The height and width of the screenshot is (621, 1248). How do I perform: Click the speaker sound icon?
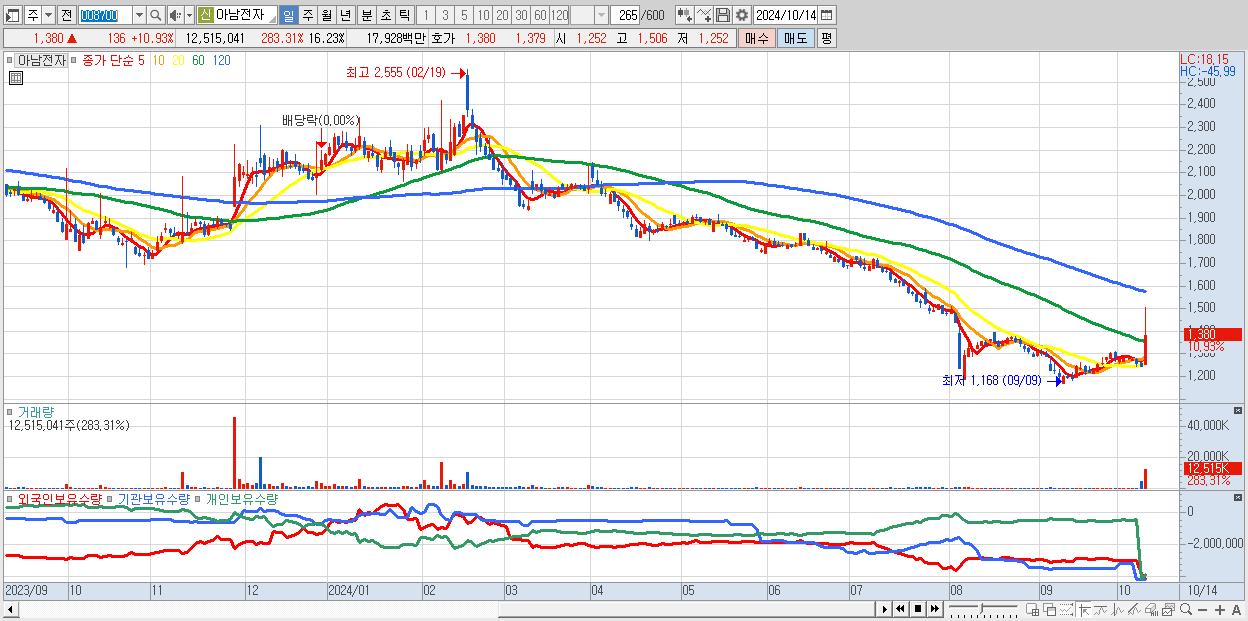[x=174, y=15]
